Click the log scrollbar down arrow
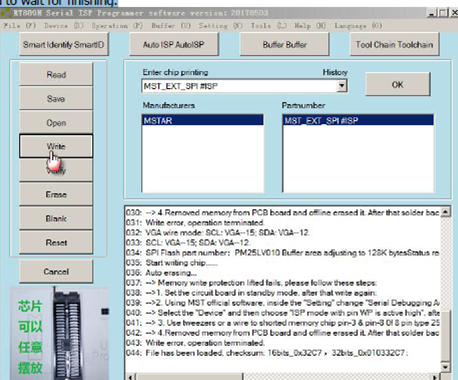458x380 pixels. click(445, 367)
